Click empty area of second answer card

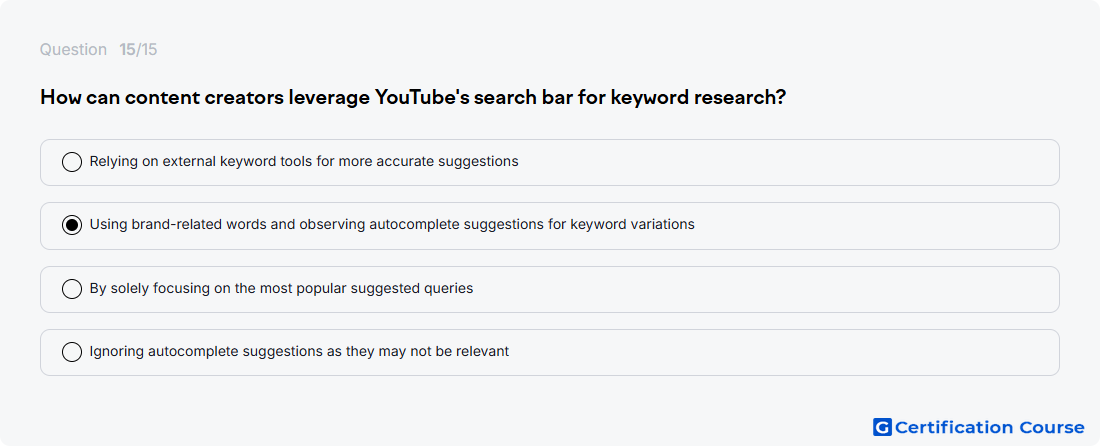[877, 226]
